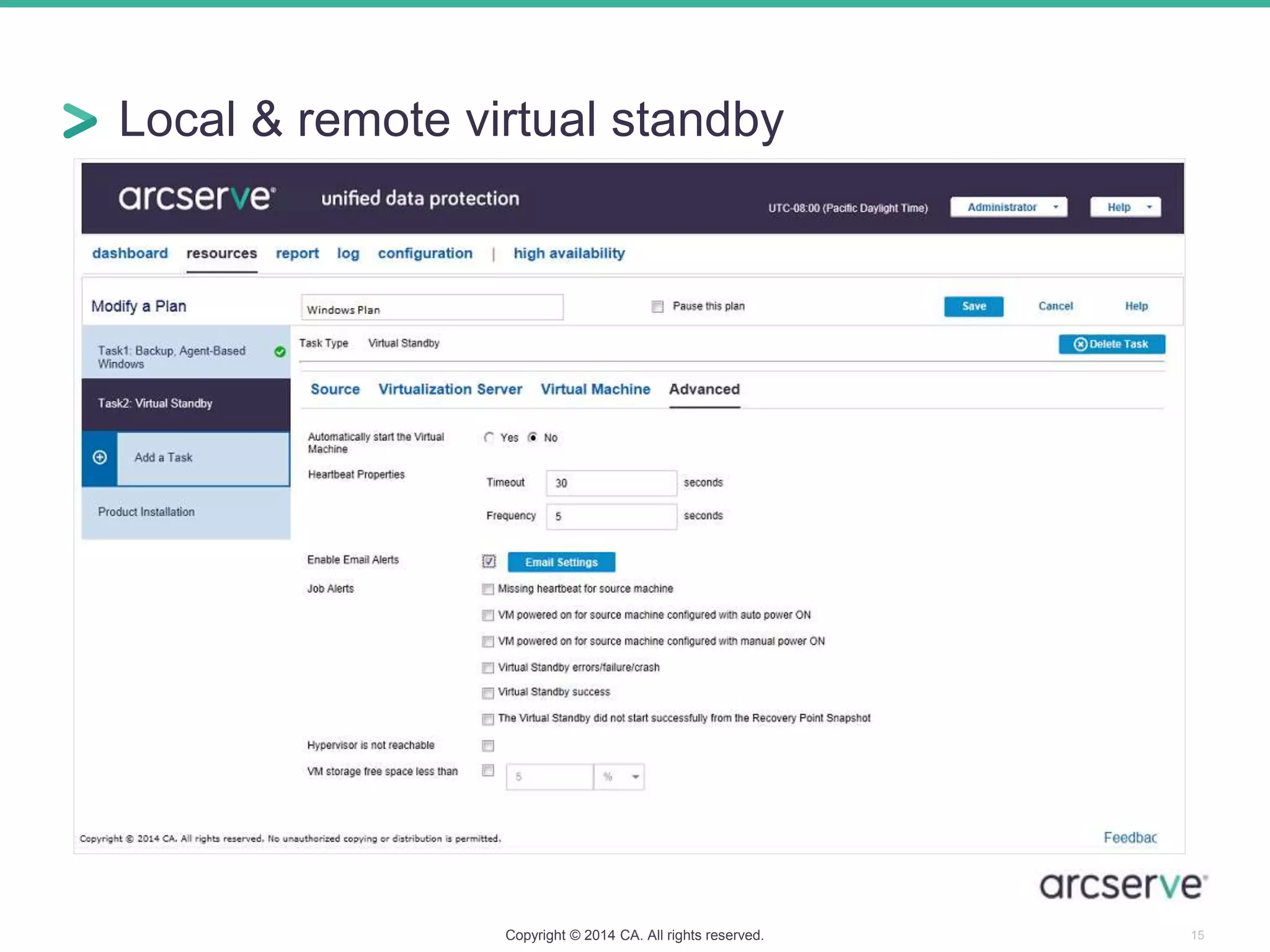
Task: Click the plan name field showing Windows Plan
Action: click(x=432, y=308)
